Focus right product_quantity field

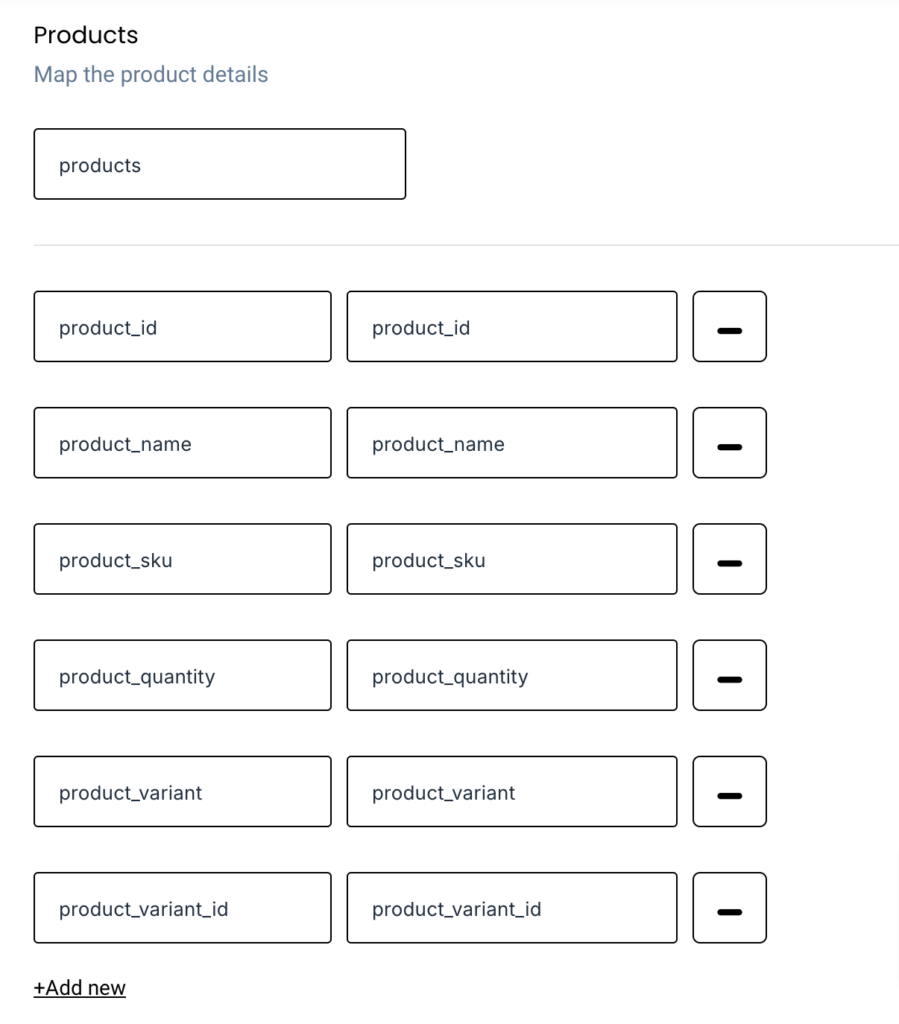coord(511,675)
